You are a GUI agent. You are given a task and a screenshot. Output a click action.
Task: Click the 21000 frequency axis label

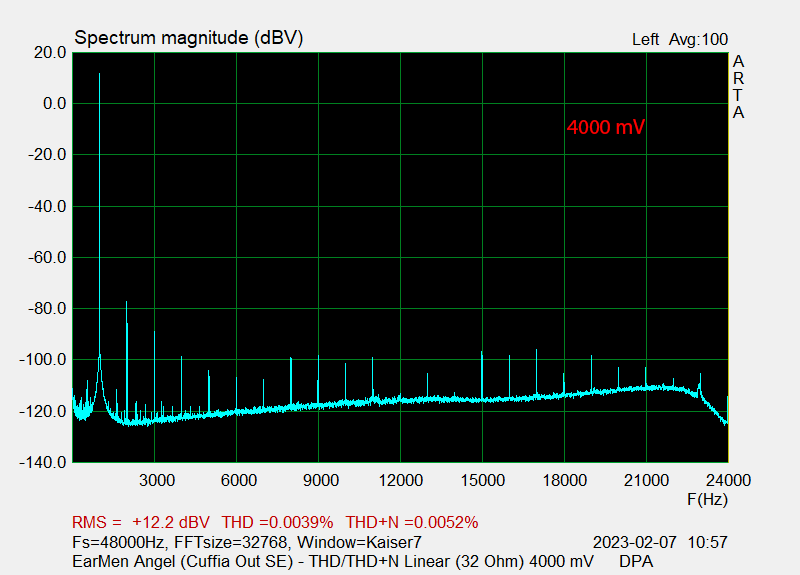(x=646, y=481)
